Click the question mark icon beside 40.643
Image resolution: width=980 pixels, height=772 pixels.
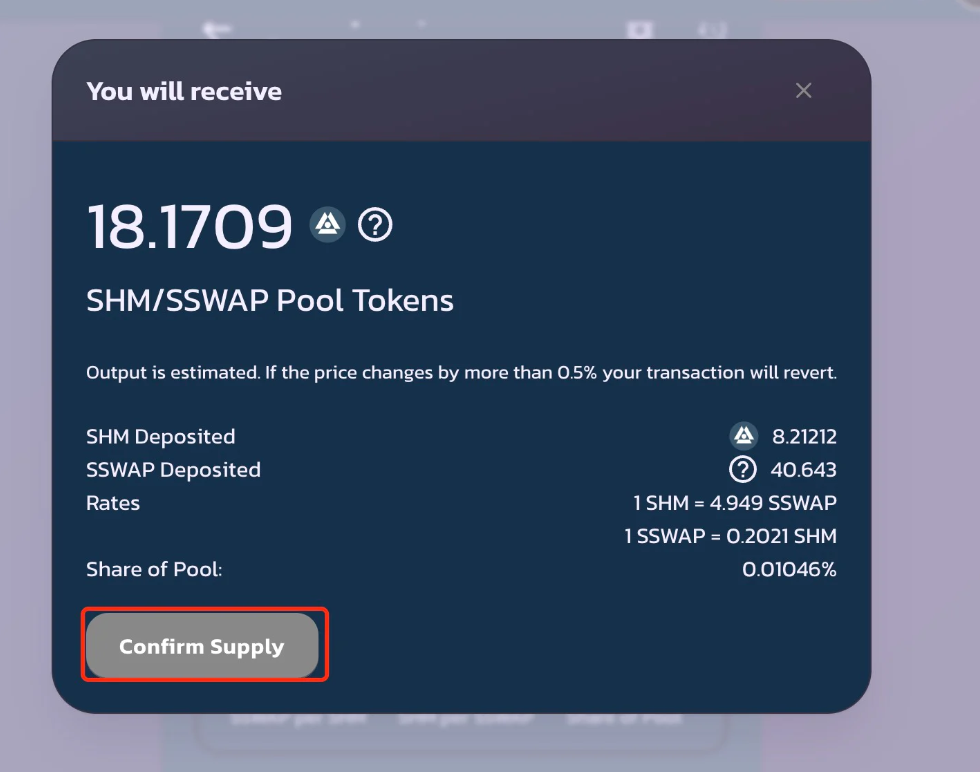point(743,469)
